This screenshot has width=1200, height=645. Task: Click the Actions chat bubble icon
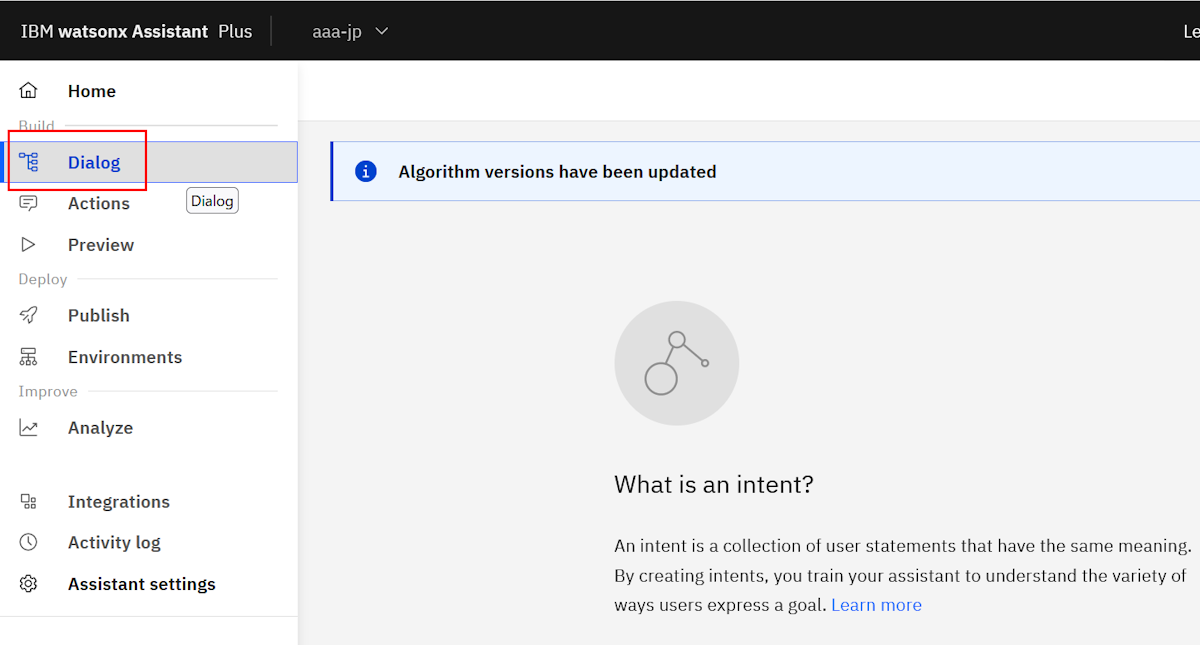[x=28, y=203]
